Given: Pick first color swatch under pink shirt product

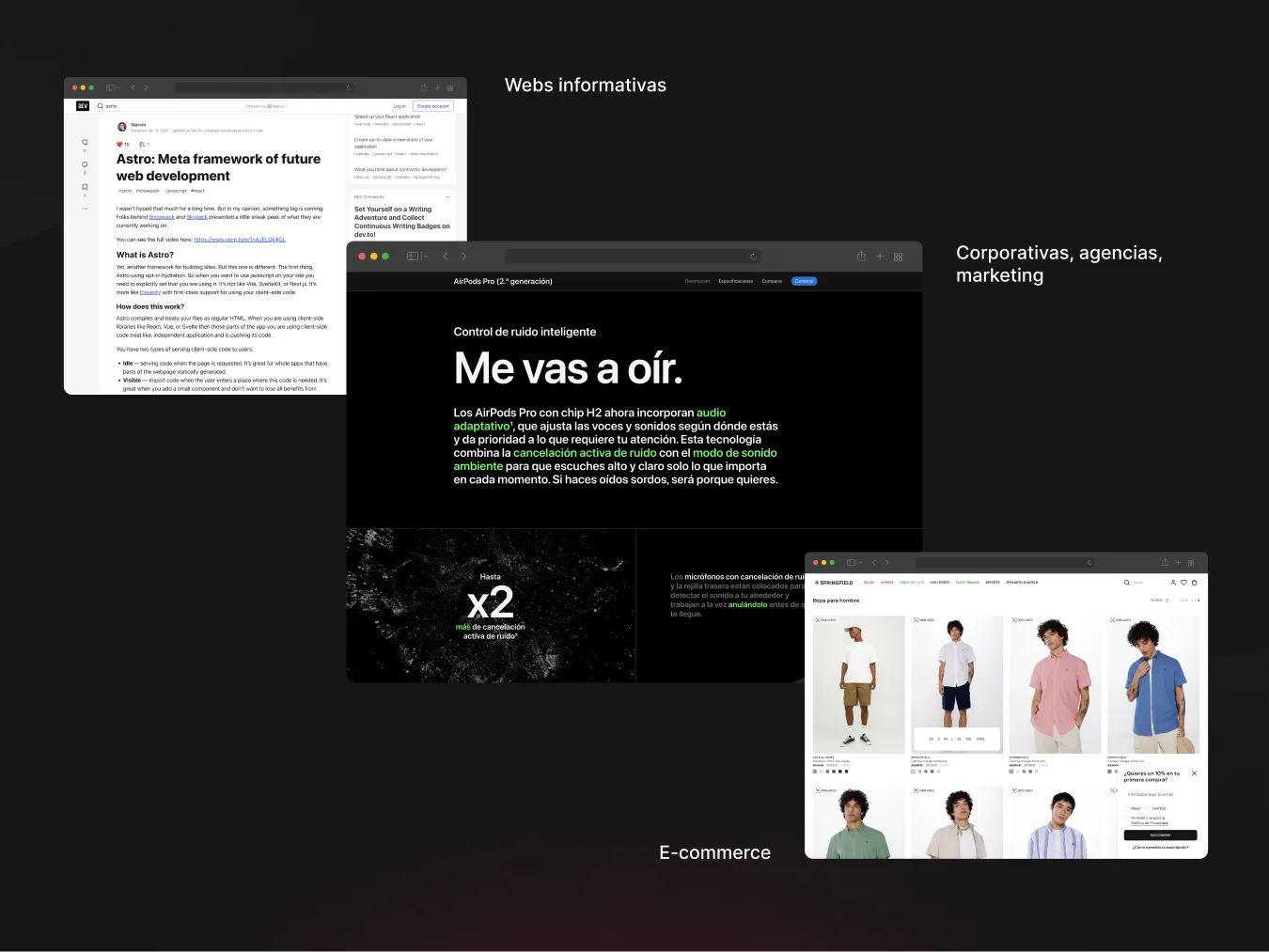Looking at the screenshot, I should (1012, 772).
